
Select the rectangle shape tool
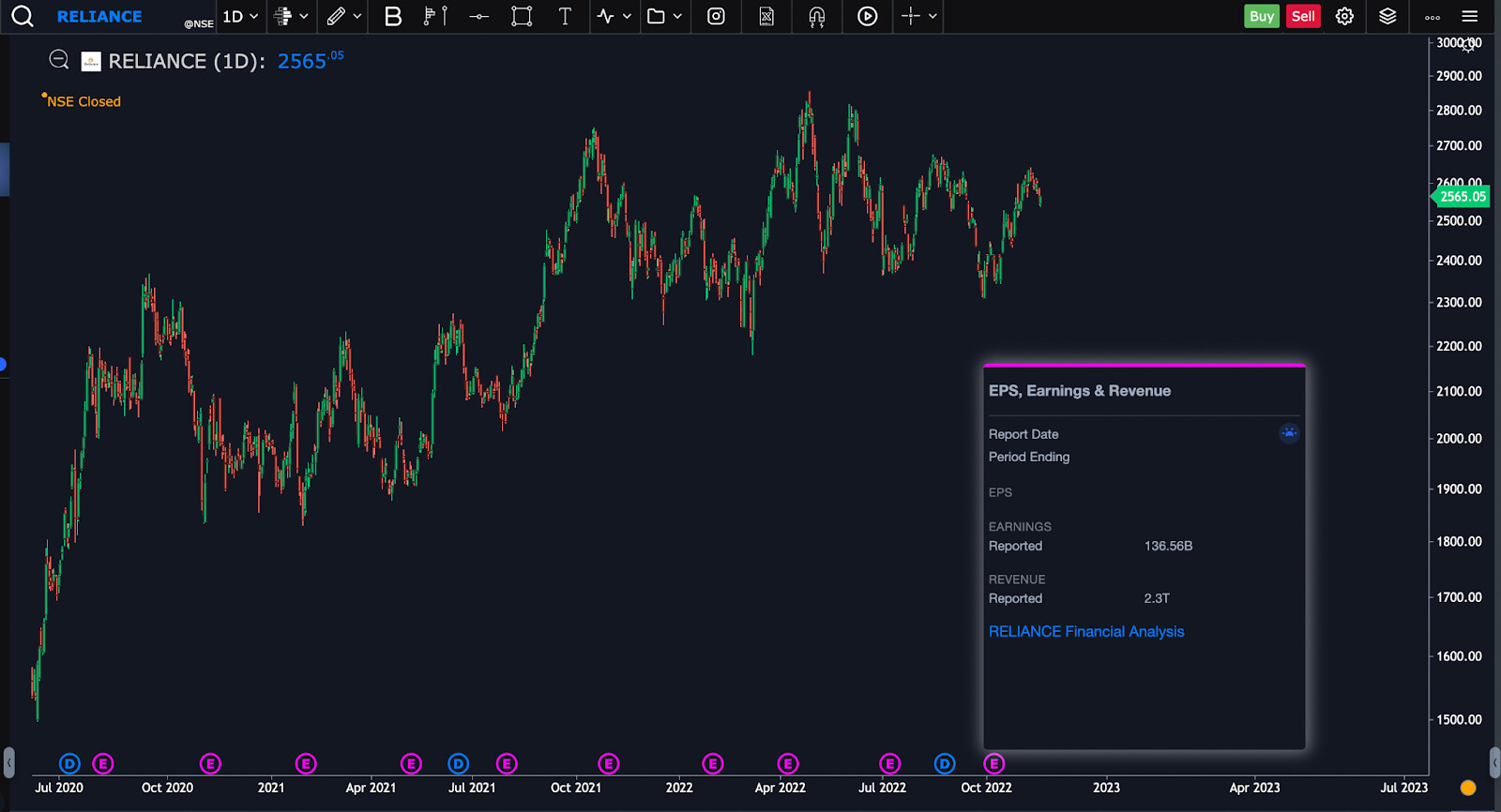tap(522, 16)
